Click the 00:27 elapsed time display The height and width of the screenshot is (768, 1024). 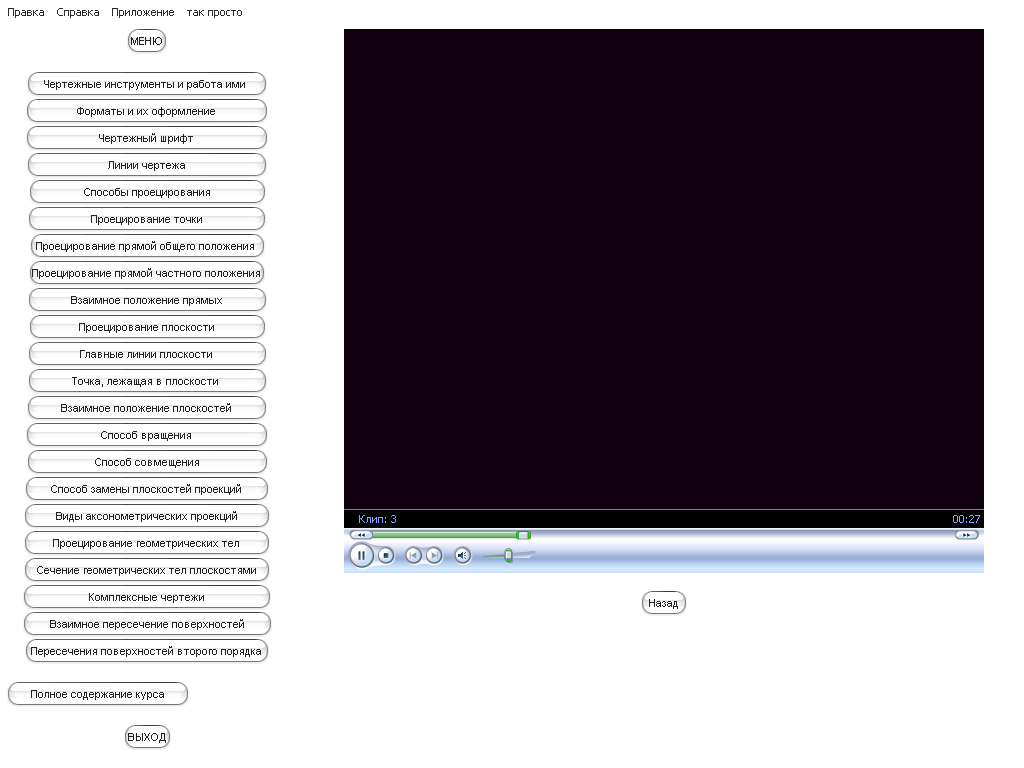coord(966,519)
